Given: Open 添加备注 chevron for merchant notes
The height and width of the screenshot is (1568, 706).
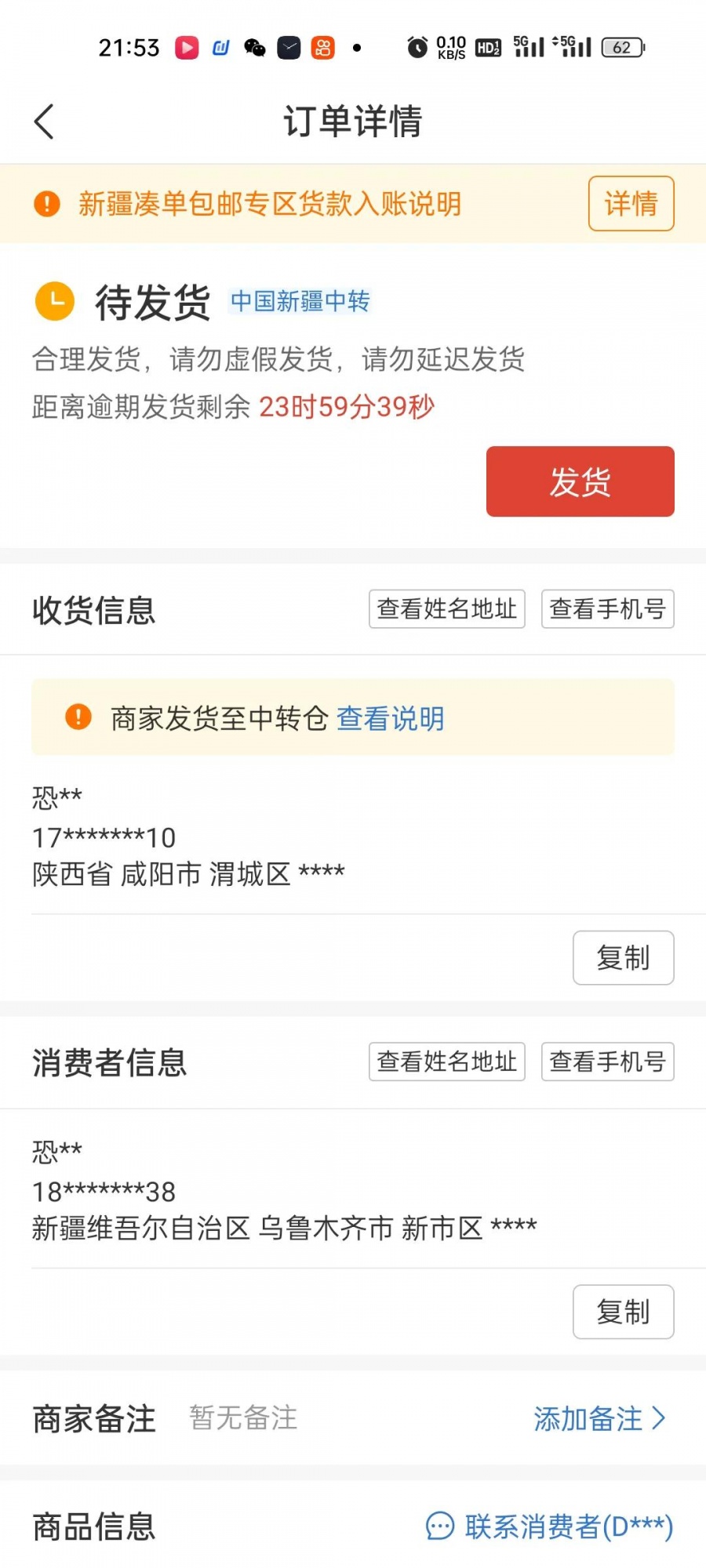Looking at the screenshot, I should click(600, 1418).
